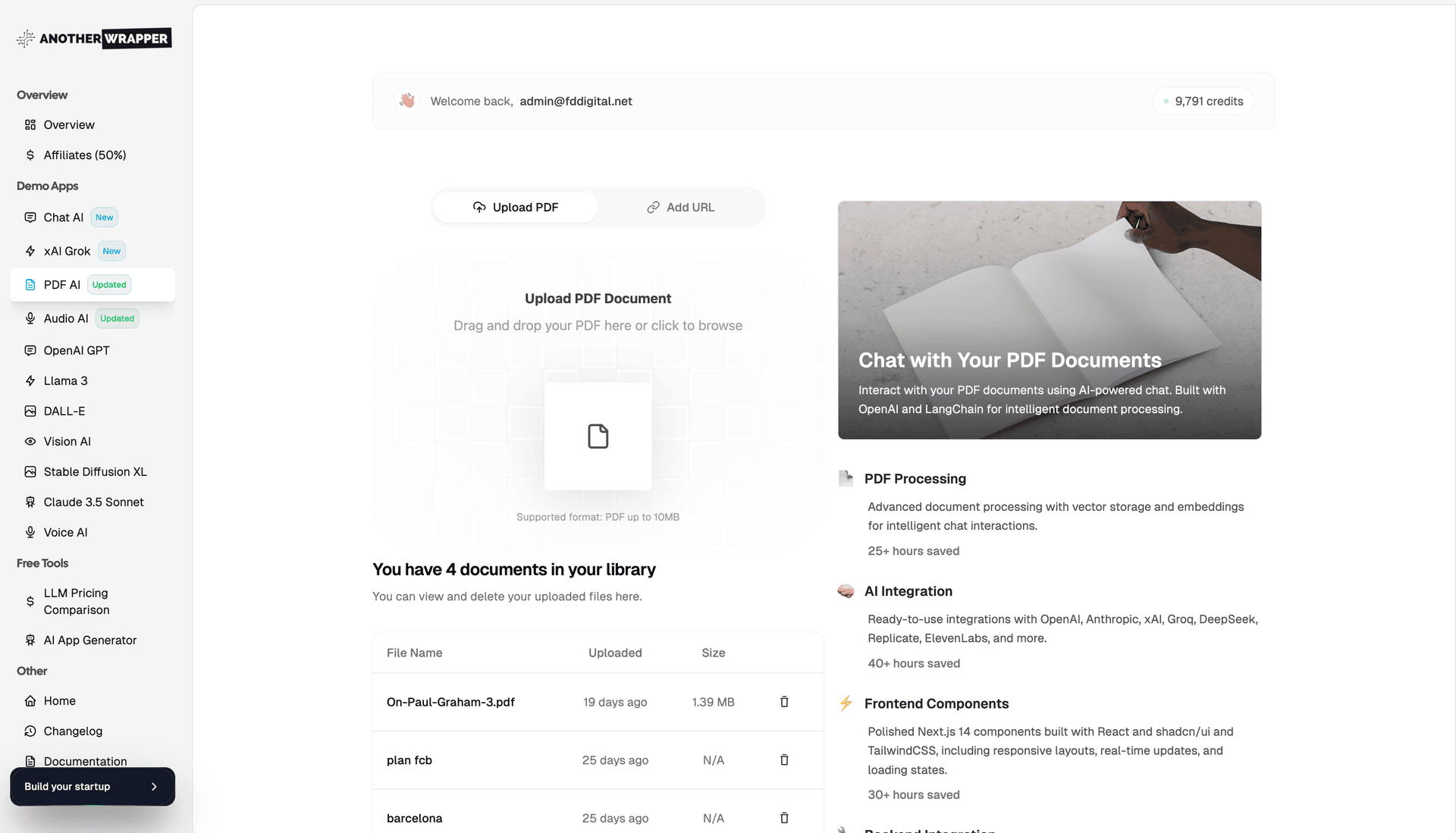1456x833 pixels.
Task: Select the Claude 3.5 Sonnet icon
Action: [x=30, y=502]
